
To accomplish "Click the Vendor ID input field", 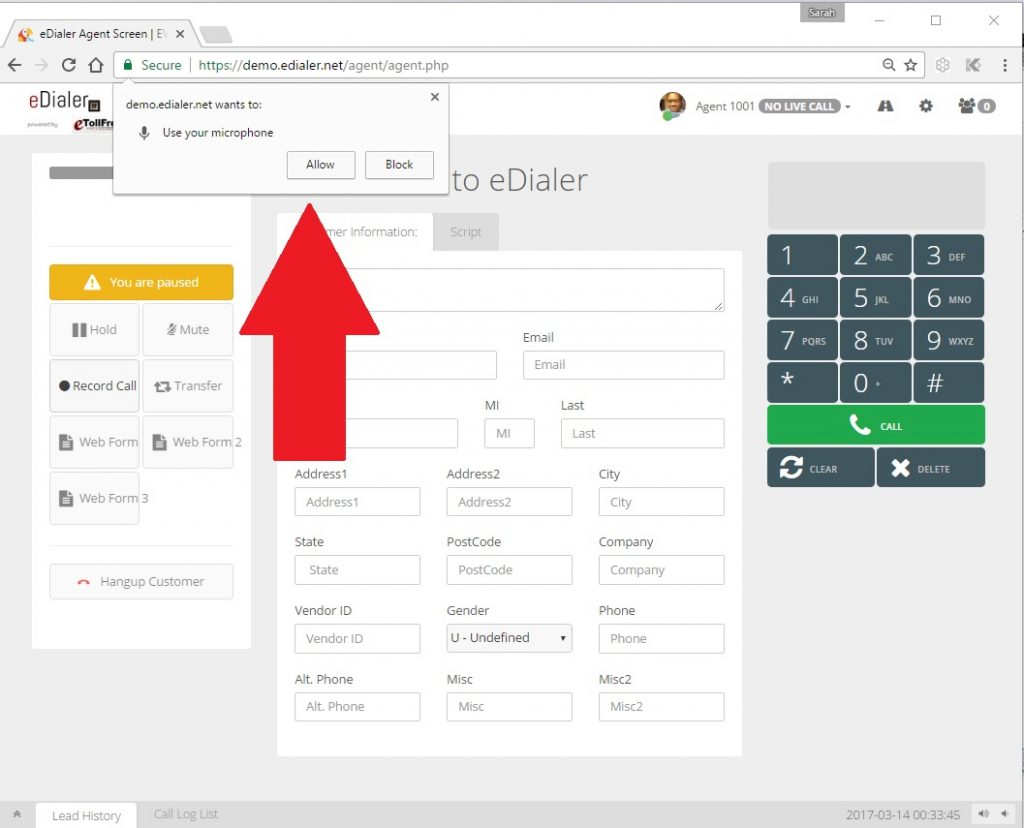I will [x=357, y=639].
